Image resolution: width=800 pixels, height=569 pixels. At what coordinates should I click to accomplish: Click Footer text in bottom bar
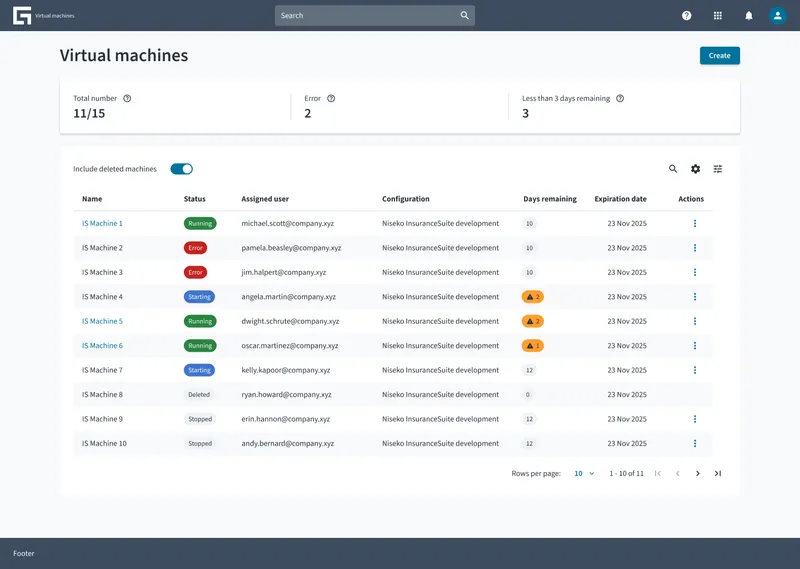point(23,554)
